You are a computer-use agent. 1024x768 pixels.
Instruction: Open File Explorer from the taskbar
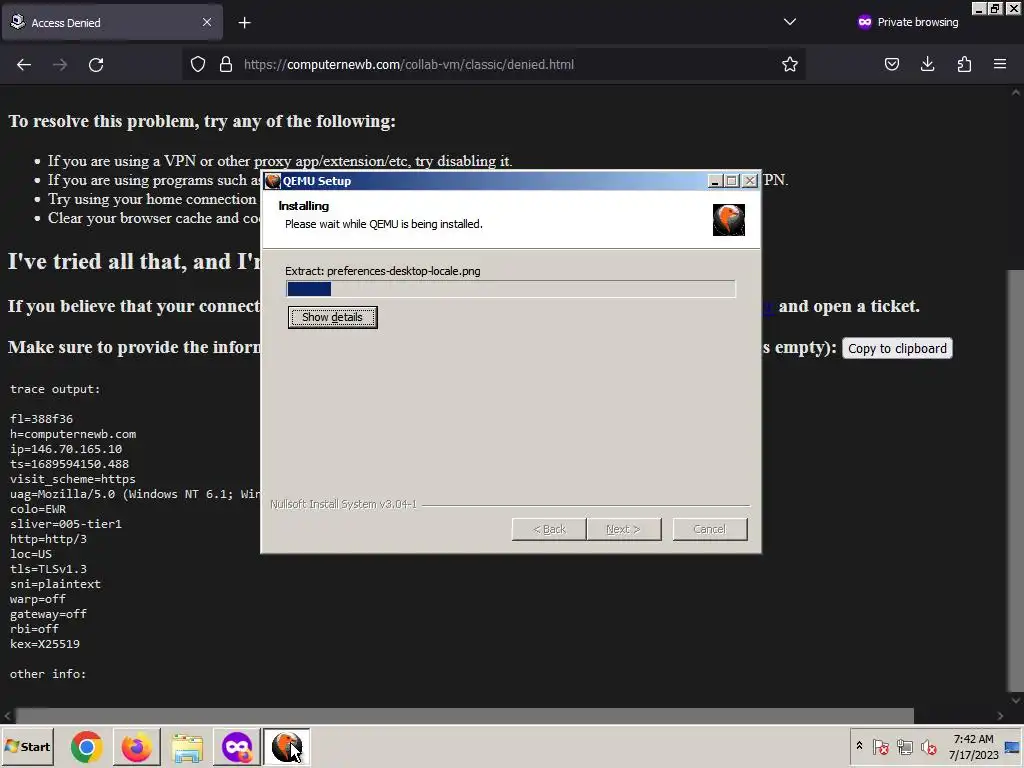pyautogui.click(x=187, y=747)
